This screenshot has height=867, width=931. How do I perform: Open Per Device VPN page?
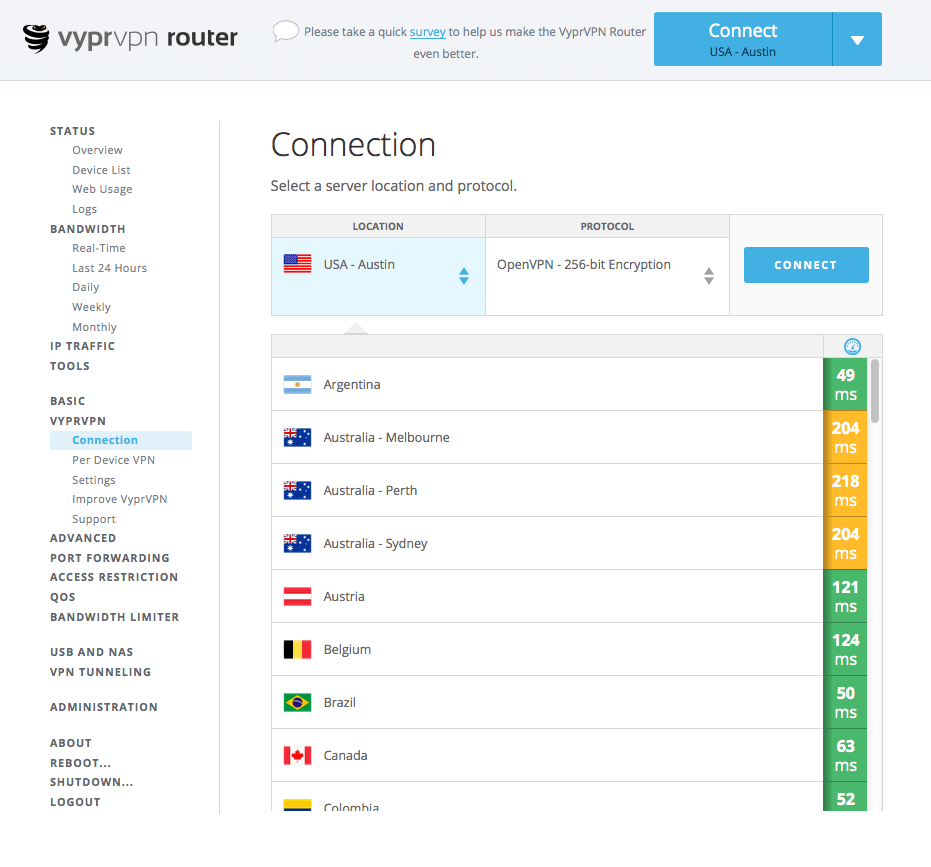tap(113, 460)
